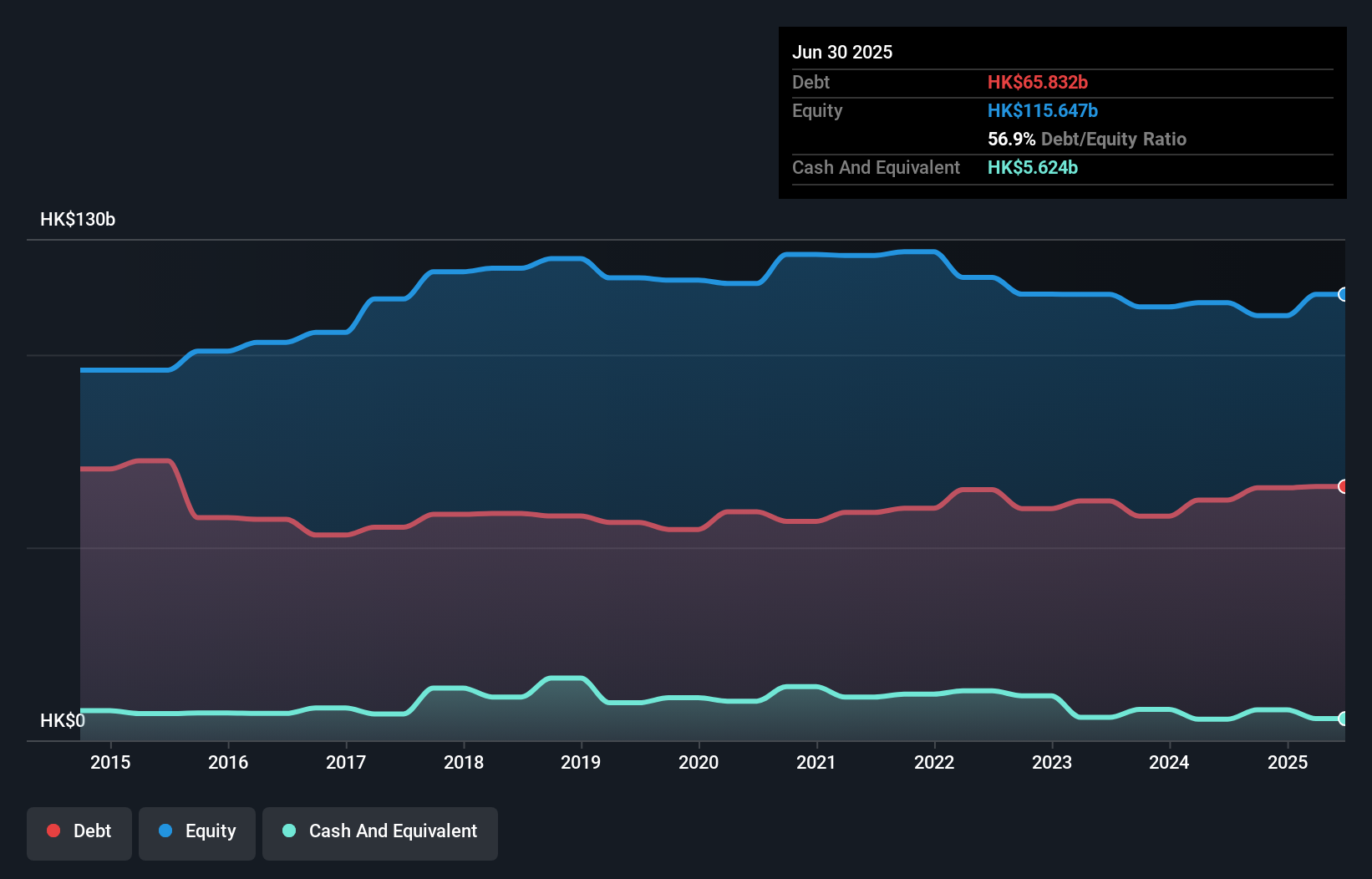Select the 2023 x-axis label

[x=1052, y=762]
